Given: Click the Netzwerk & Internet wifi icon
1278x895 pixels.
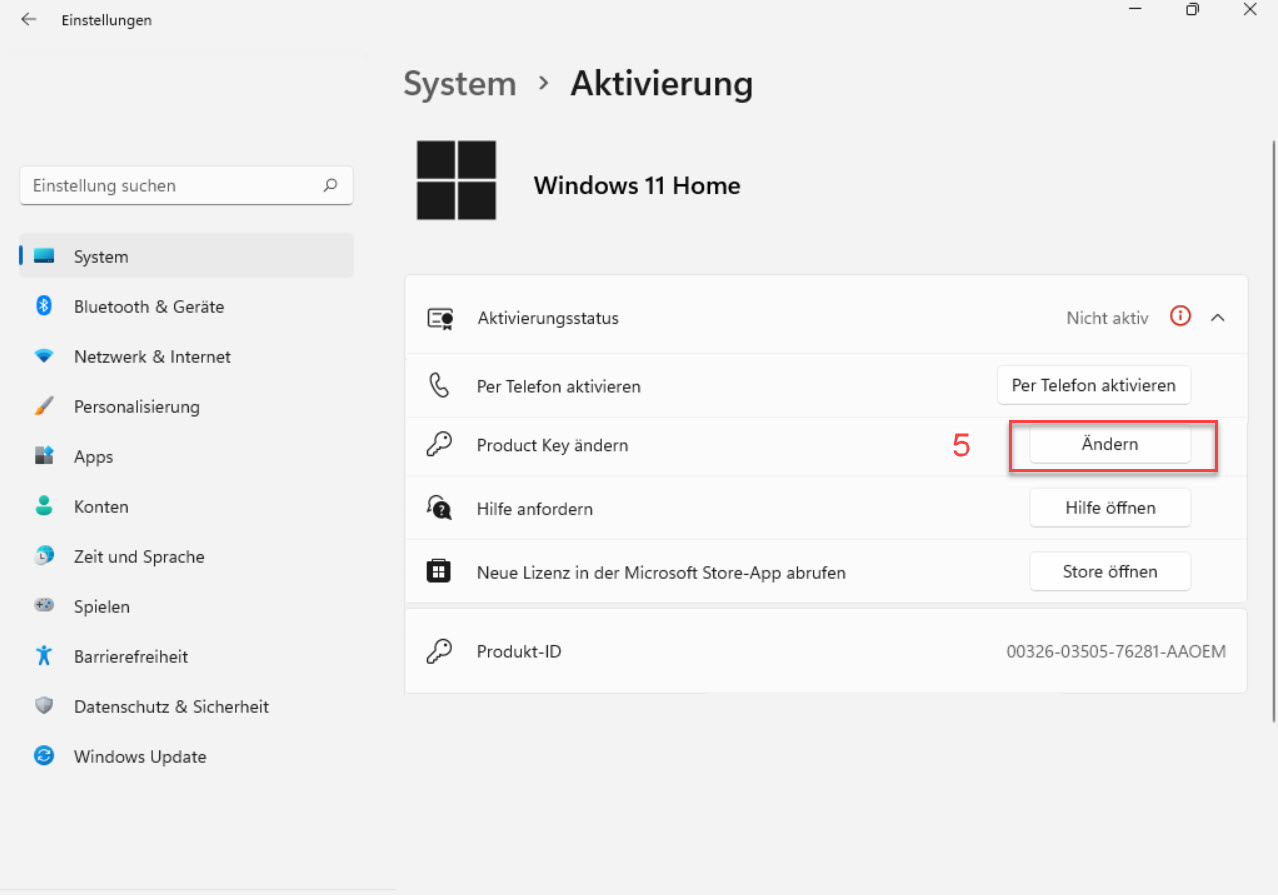Looking at the screenshot, I should [44, 356].
